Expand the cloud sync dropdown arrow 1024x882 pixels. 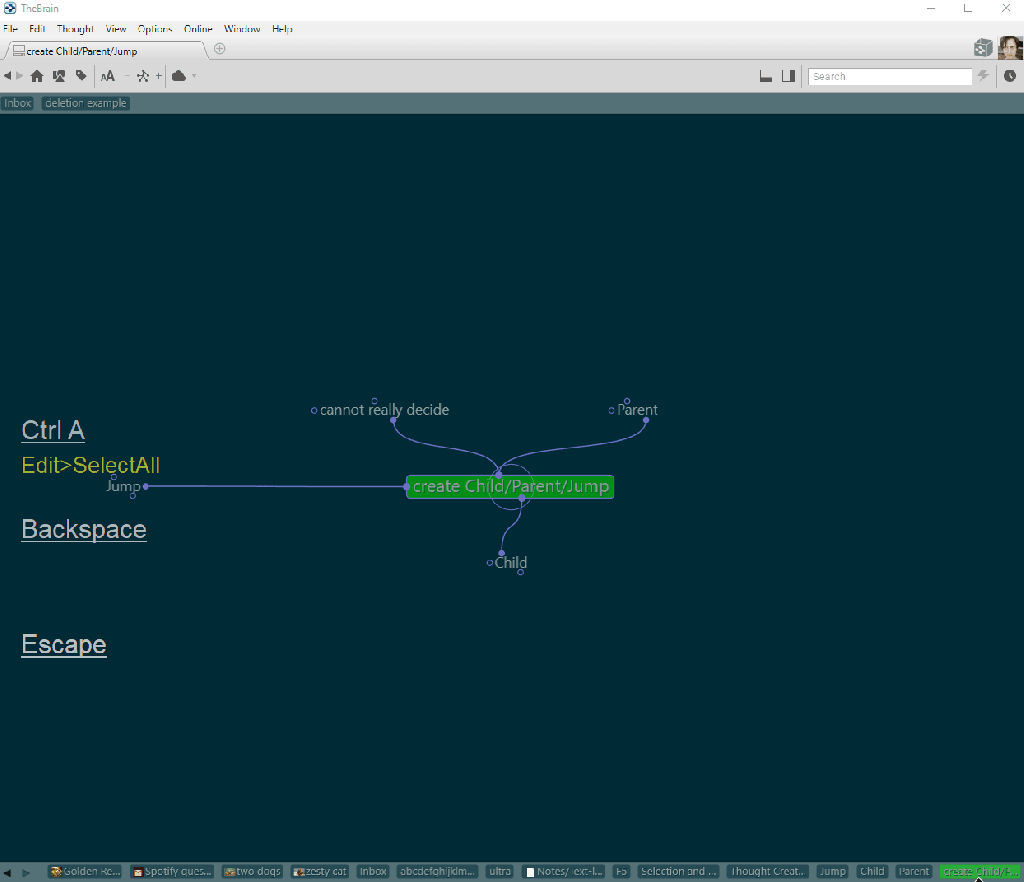[194, 76]
